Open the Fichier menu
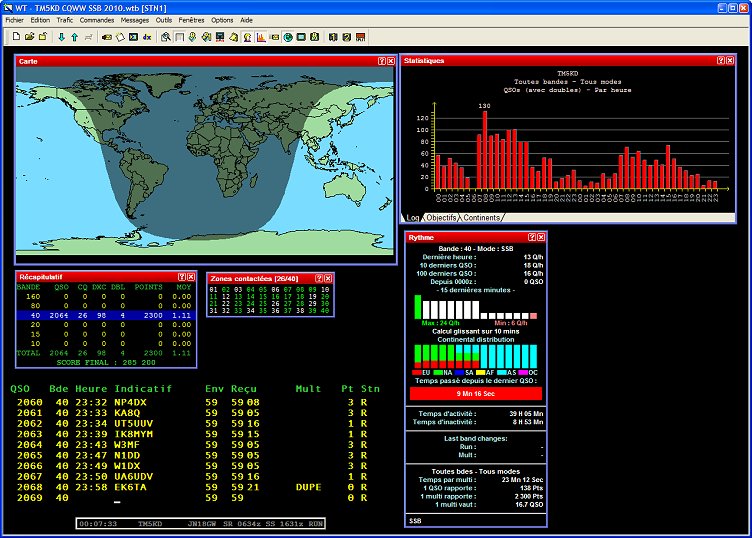The image size is (752, 538). [x=14, y=20]
